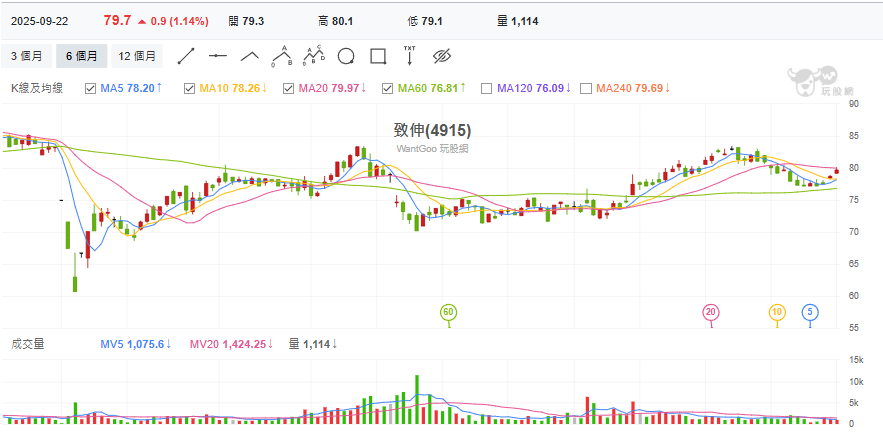883x433 pixels.
Task: Enable the MA120 moving average checkbox
Action: point(487,89)
